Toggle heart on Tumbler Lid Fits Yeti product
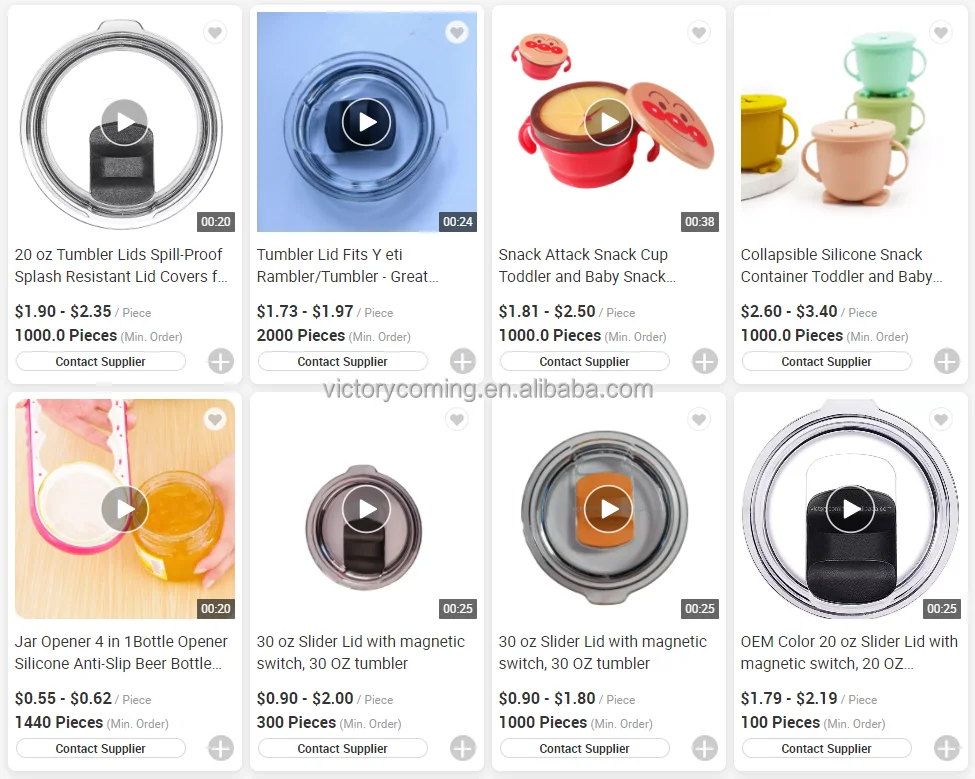This screenshot has height=779, width=975. pyautogui.click(x=457, y=32)
